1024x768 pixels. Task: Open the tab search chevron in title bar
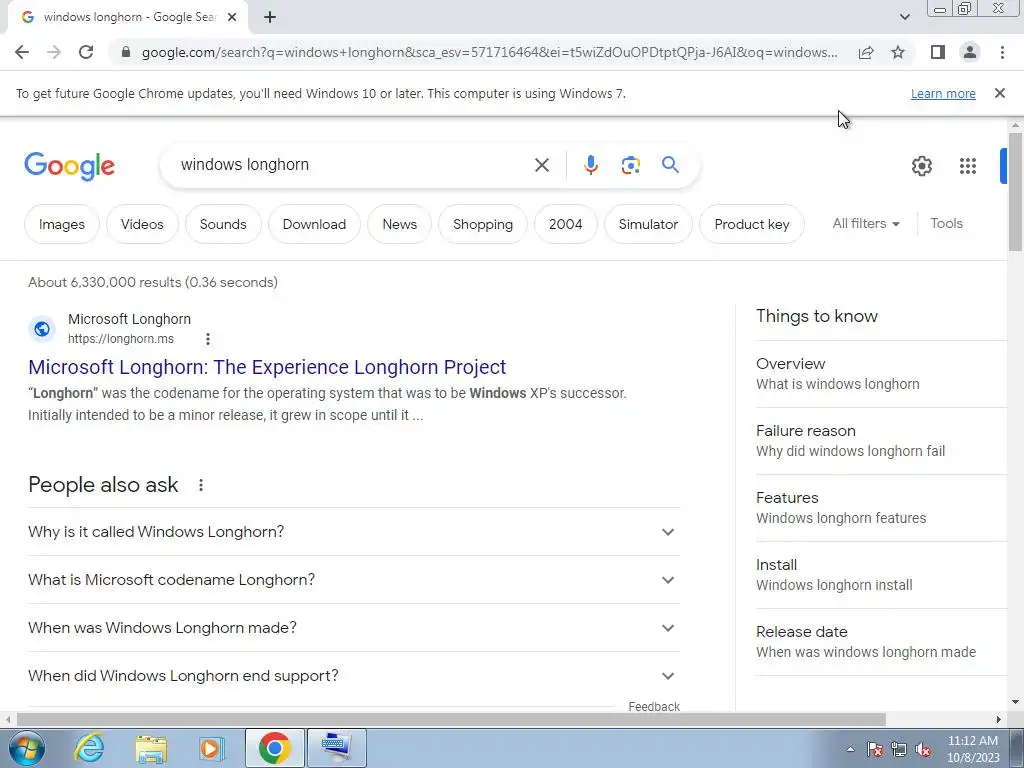pyautogui.click(x=904, y=17)
